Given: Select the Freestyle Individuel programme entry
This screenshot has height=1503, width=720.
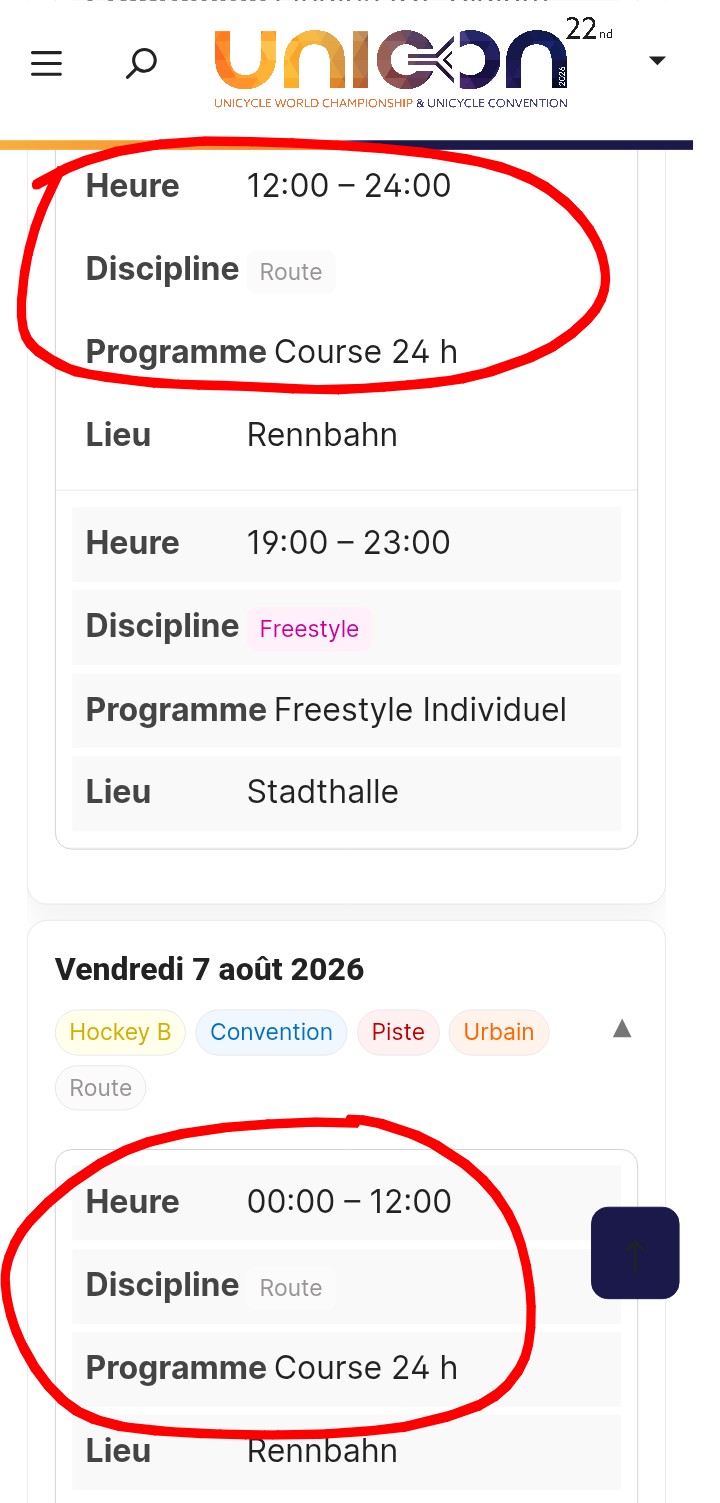Looking at the screenshot, I should click(x=420, y=710).
